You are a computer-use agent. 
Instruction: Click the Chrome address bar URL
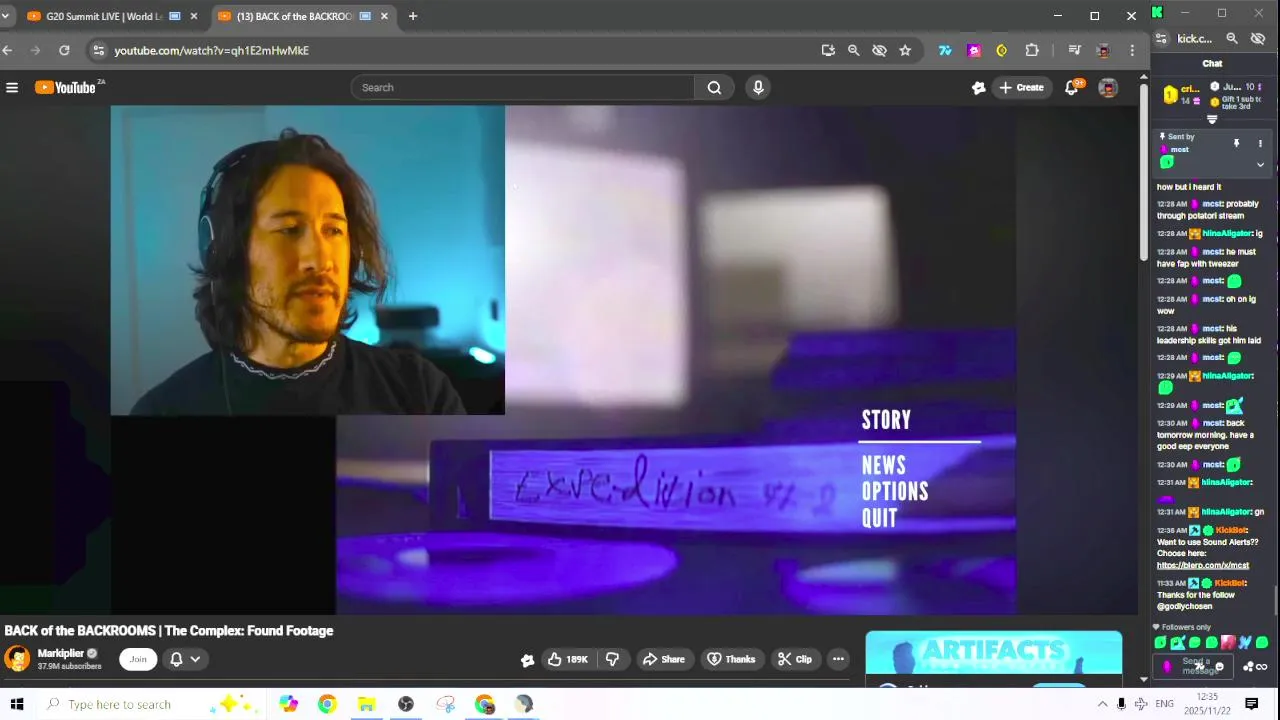(x=211, y=50)
